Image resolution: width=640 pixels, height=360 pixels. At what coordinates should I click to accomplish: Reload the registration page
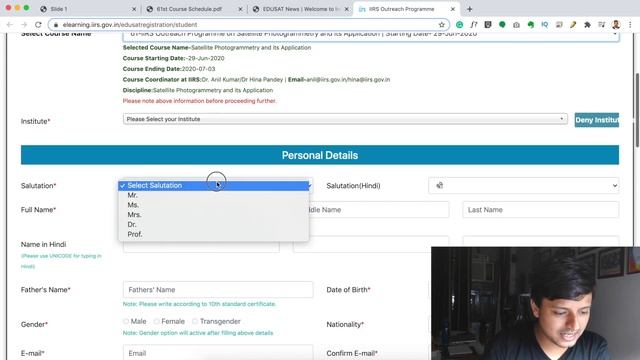[38, 25]
